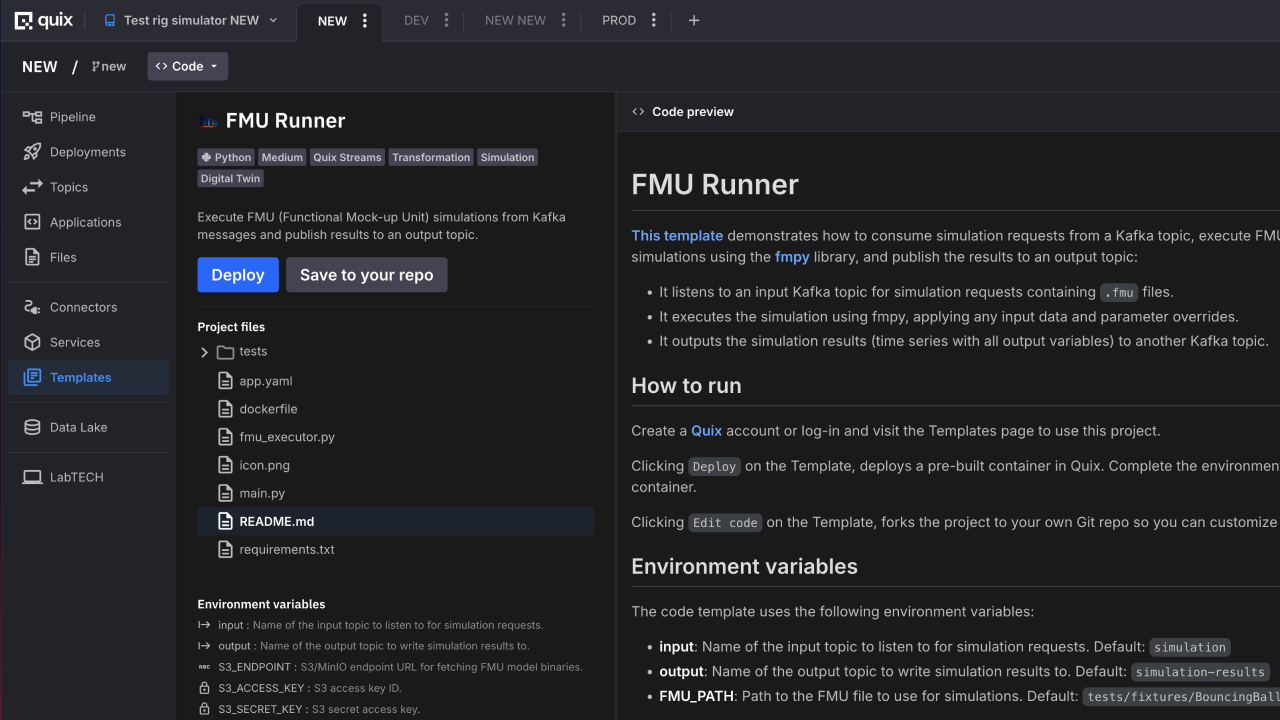Open Applications in the sidebar
Viewport: 1280px width, 720px height.
pos(85,222)
